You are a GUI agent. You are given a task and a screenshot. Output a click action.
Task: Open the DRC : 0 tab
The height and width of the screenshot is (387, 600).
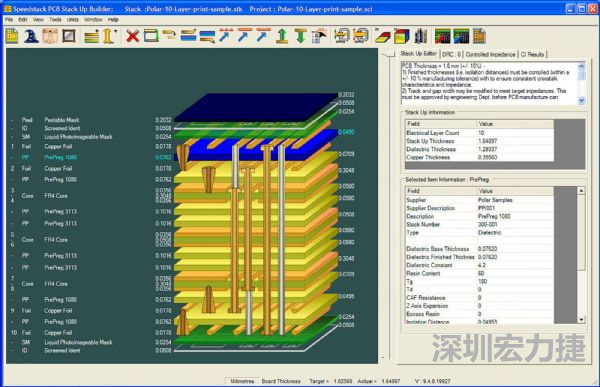(x=452, y=54)
